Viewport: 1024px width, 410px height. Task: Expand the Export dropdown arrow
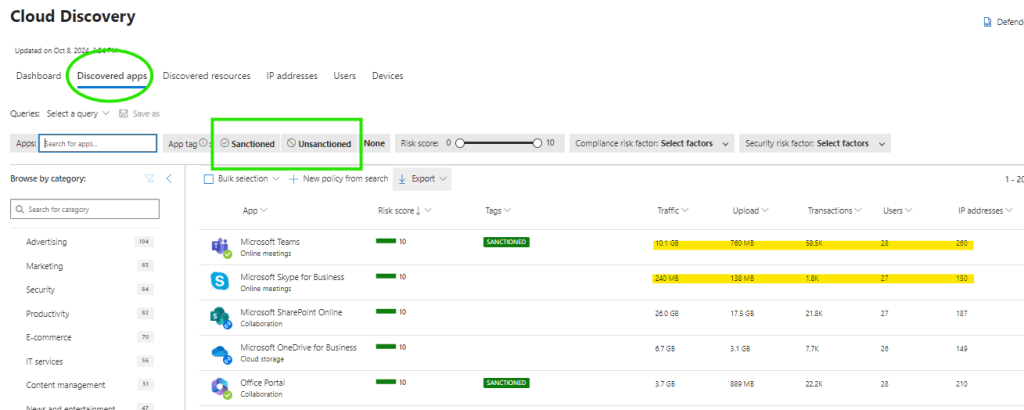click(x=443, y=179)
